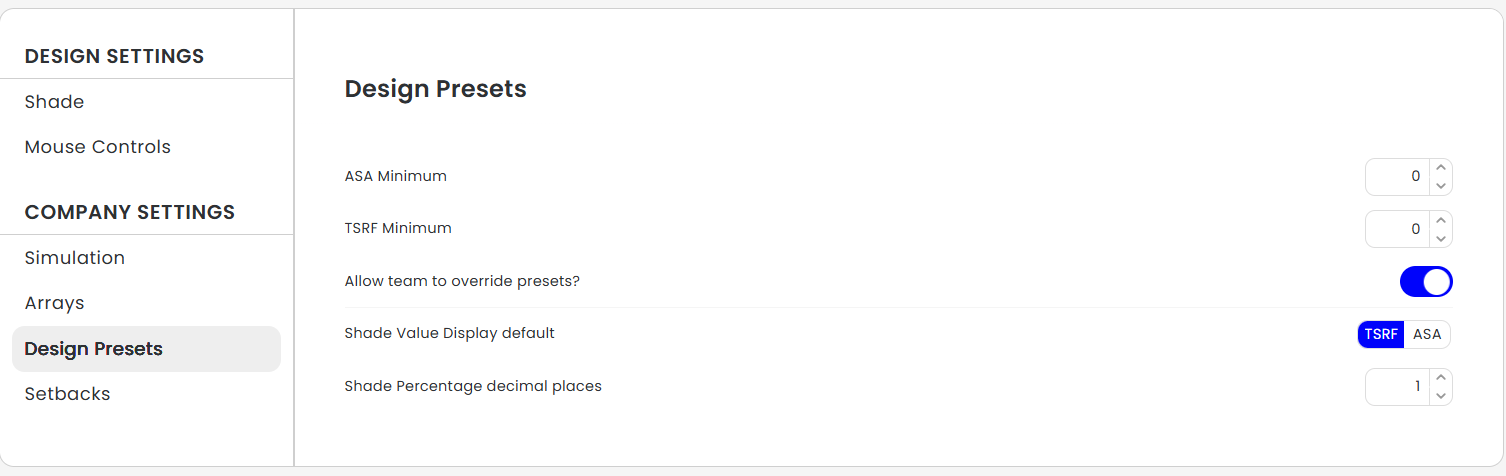Increment TSRF Minimum using up arrow
The width and height of the screenshot is (1506, 476).
(1440, 220)
